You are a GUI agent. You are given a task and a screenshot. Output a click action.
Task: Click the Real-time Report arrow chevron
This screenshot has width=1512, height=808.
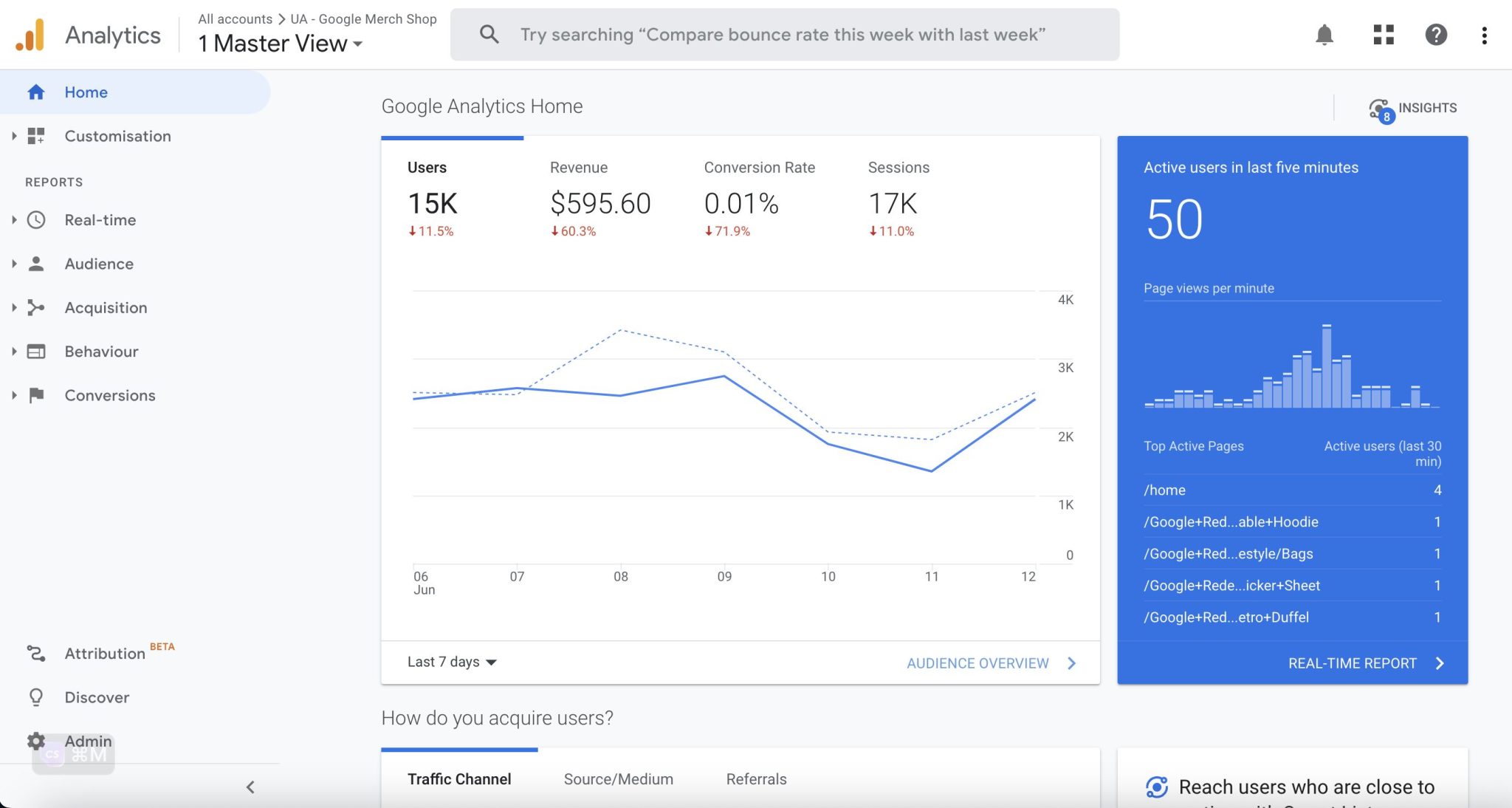pos(1440,663)
